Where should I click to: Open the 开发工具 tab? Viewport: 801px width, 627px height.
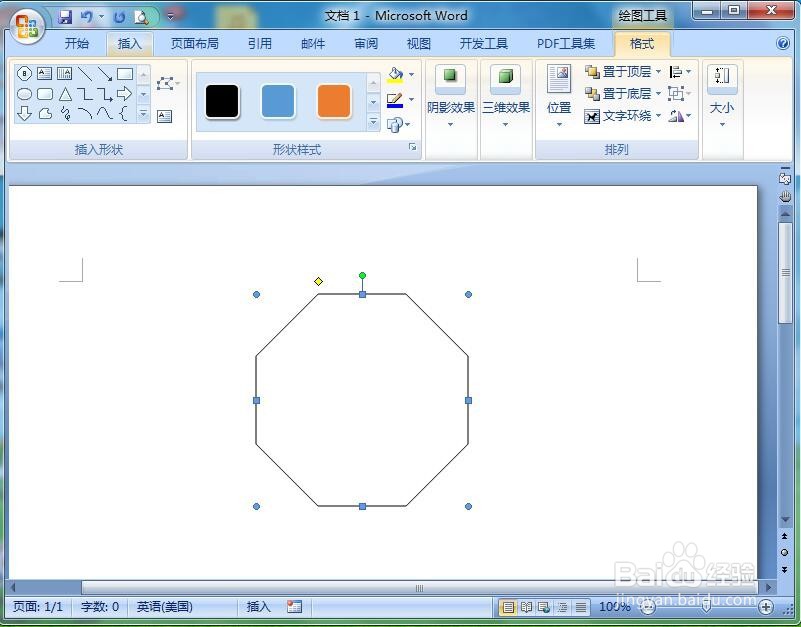(x=483, y=44)
